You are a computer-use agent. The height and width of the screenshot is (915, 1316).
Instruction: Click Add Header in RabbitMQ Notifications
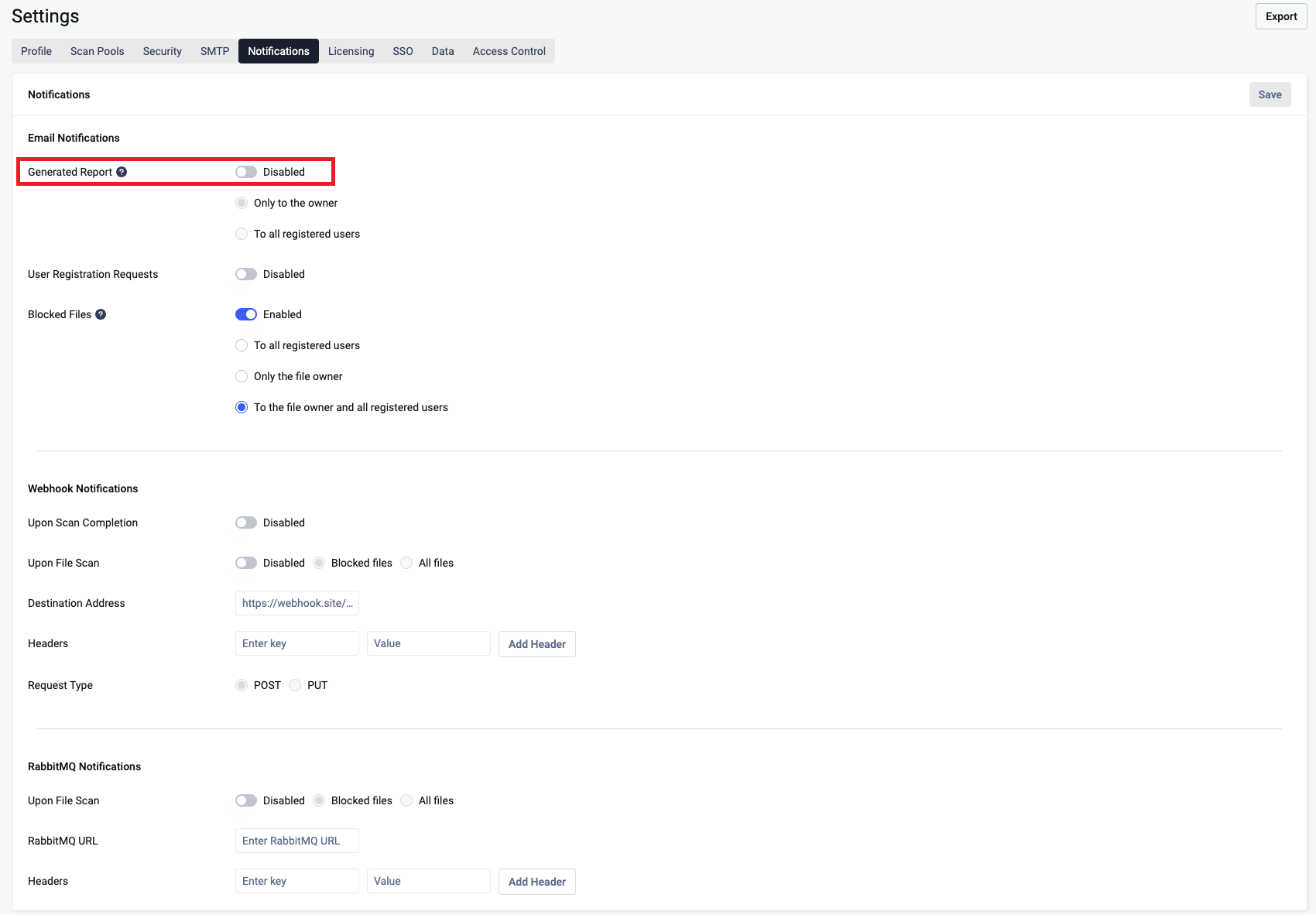click(x=537, y=882)
